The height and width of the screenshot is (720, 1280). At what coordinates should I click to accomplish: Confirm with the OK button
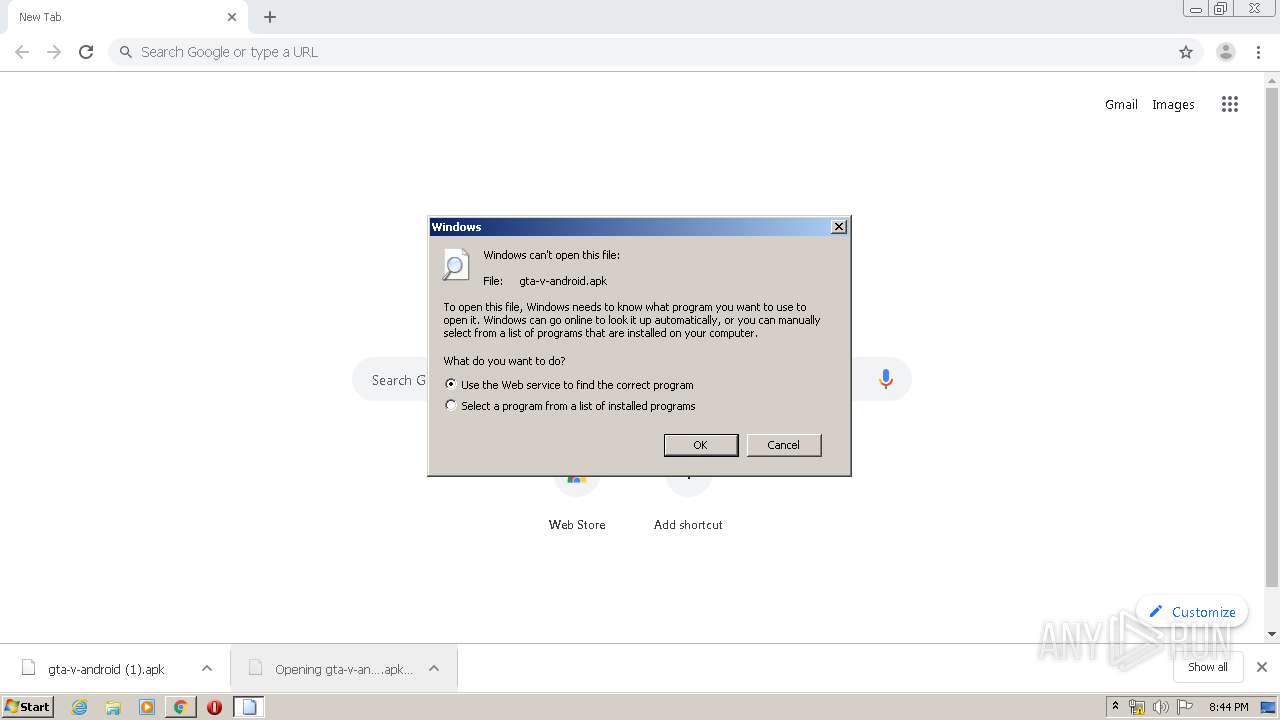coord(701,445)
